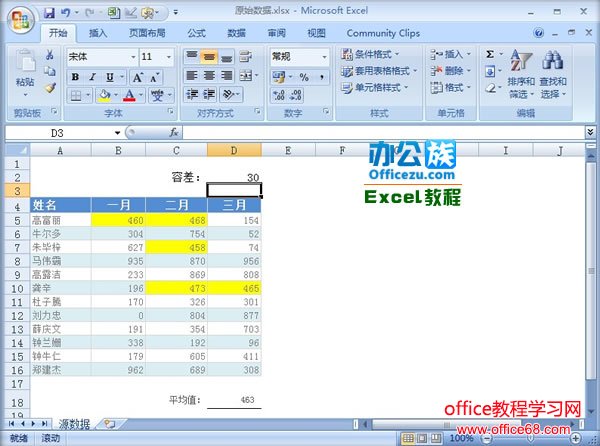
Task: Click 插入 cells button
Action: [450, 54]
